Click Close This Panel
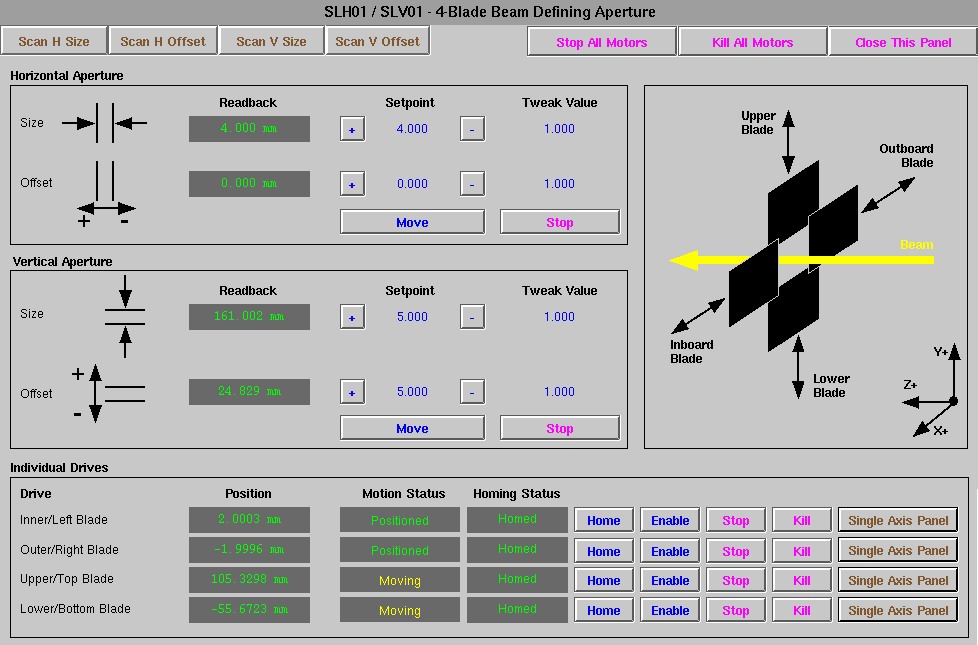 pos(903,42)
